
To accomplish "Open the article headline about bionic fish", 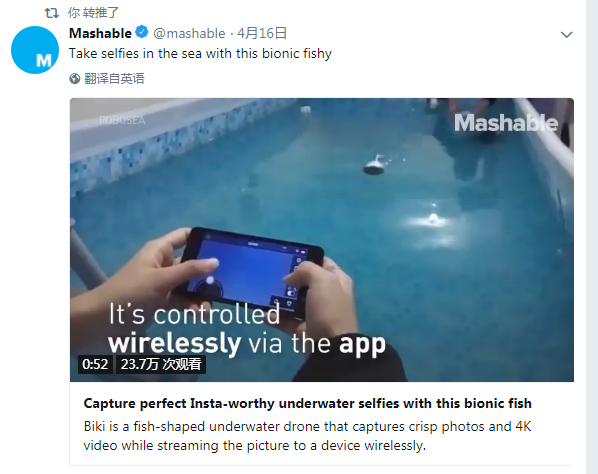I will tap(307, 403).
